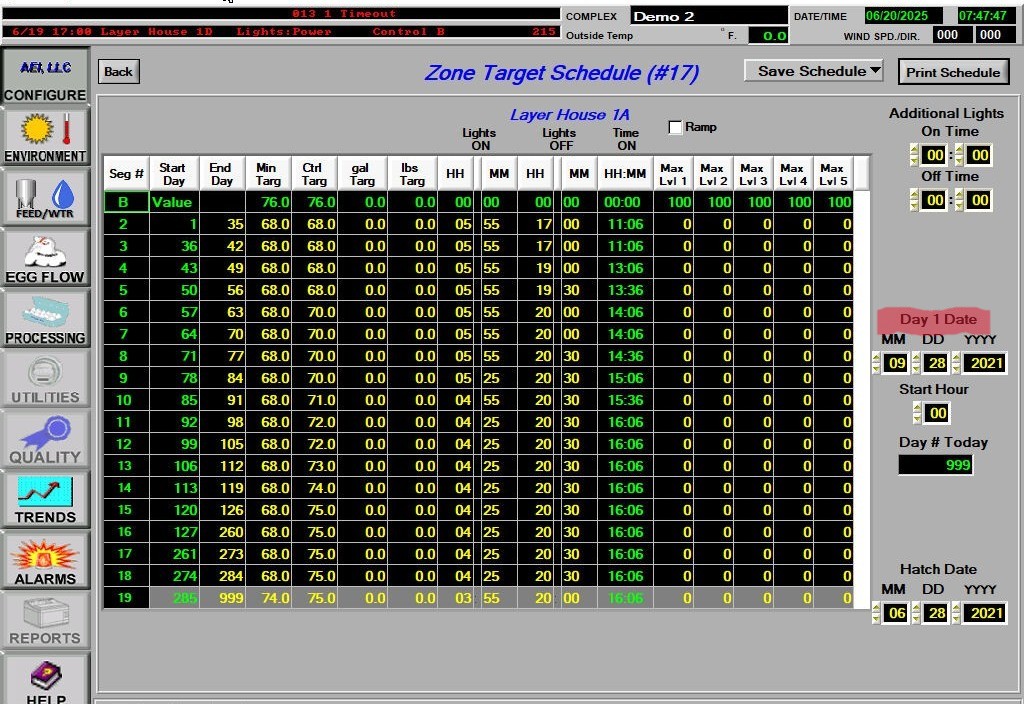Select the Trends chart icon
The image size is (1024, 704).
tap(45, 499)
